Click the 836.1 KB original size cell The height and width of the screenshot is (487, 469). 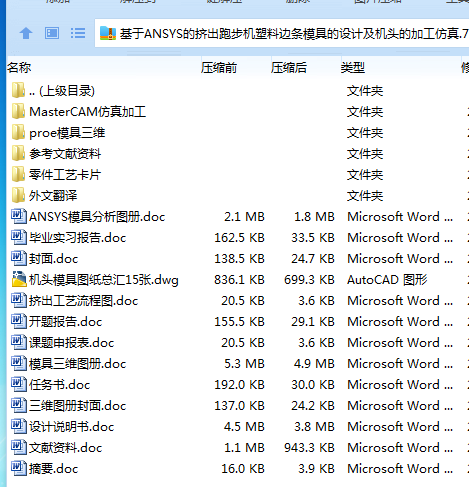pyautogui.click(x=239, y=280)
